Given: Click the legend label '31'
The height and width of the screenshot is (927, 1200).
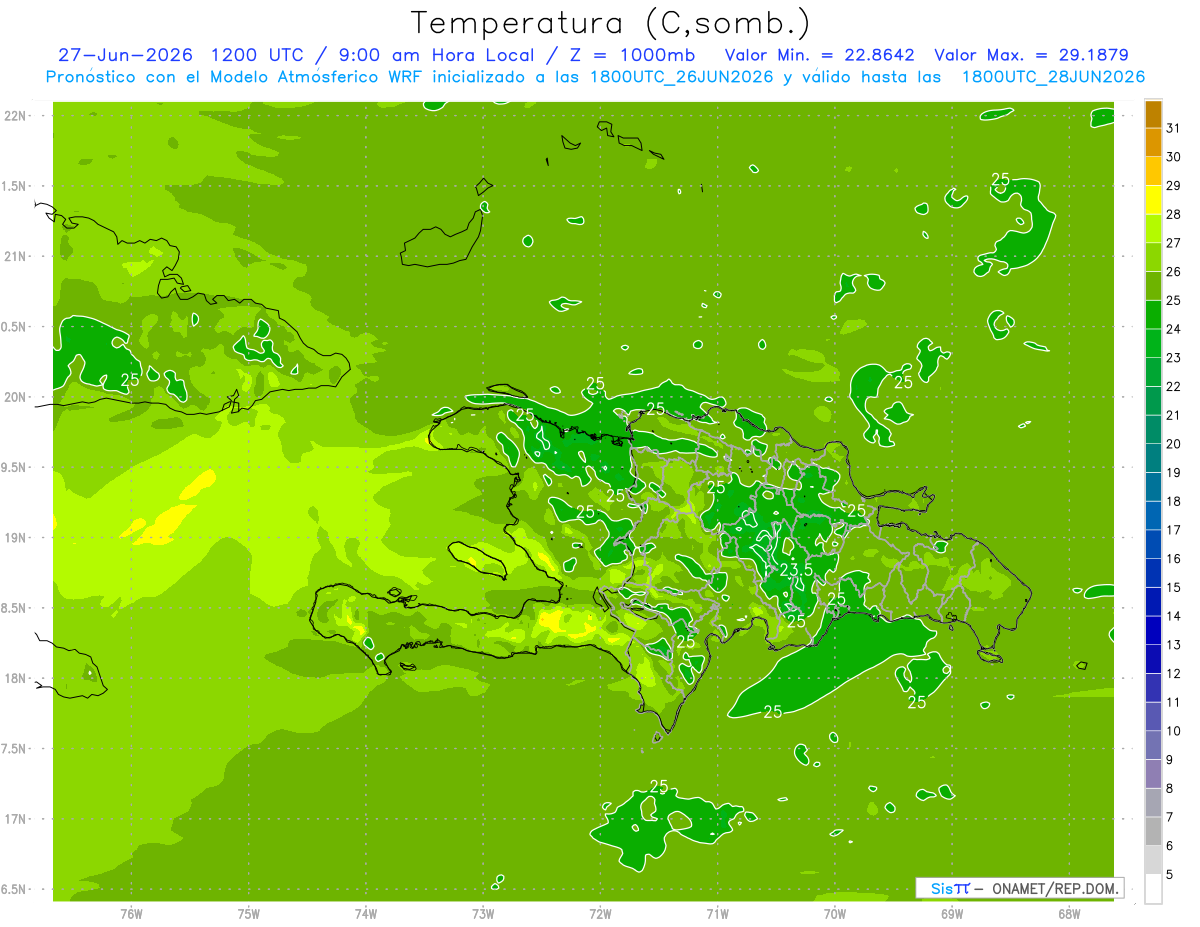Looking at the screenshot, I should [1174, 128].
